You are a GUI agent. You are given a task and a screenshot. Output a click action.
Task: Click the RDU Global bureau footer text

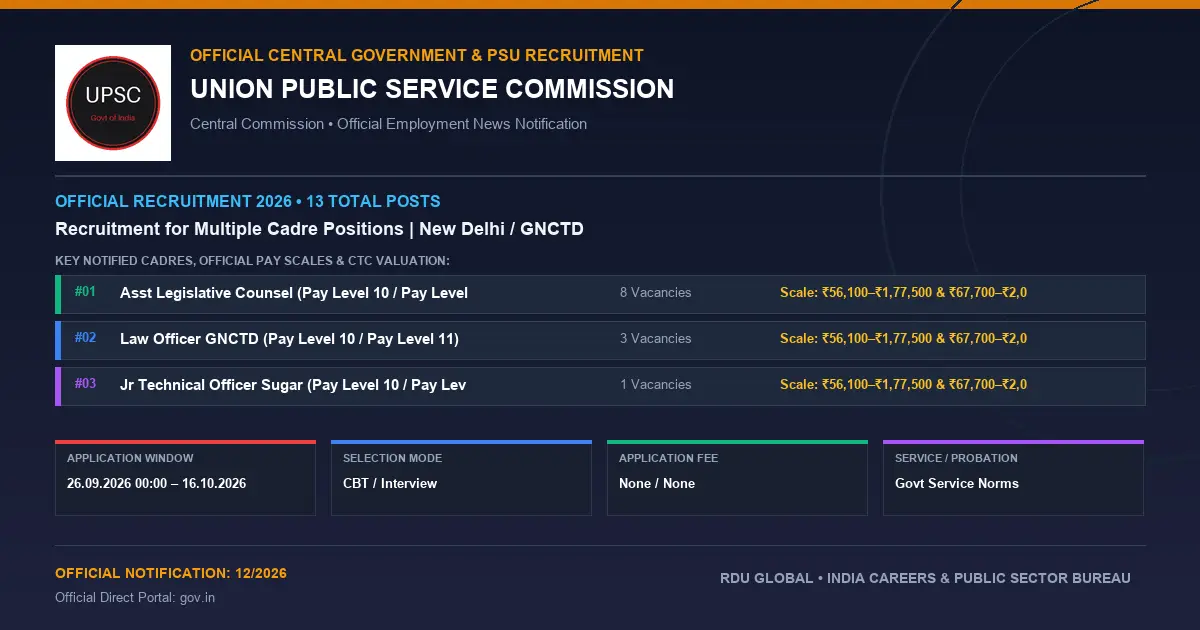925,578
